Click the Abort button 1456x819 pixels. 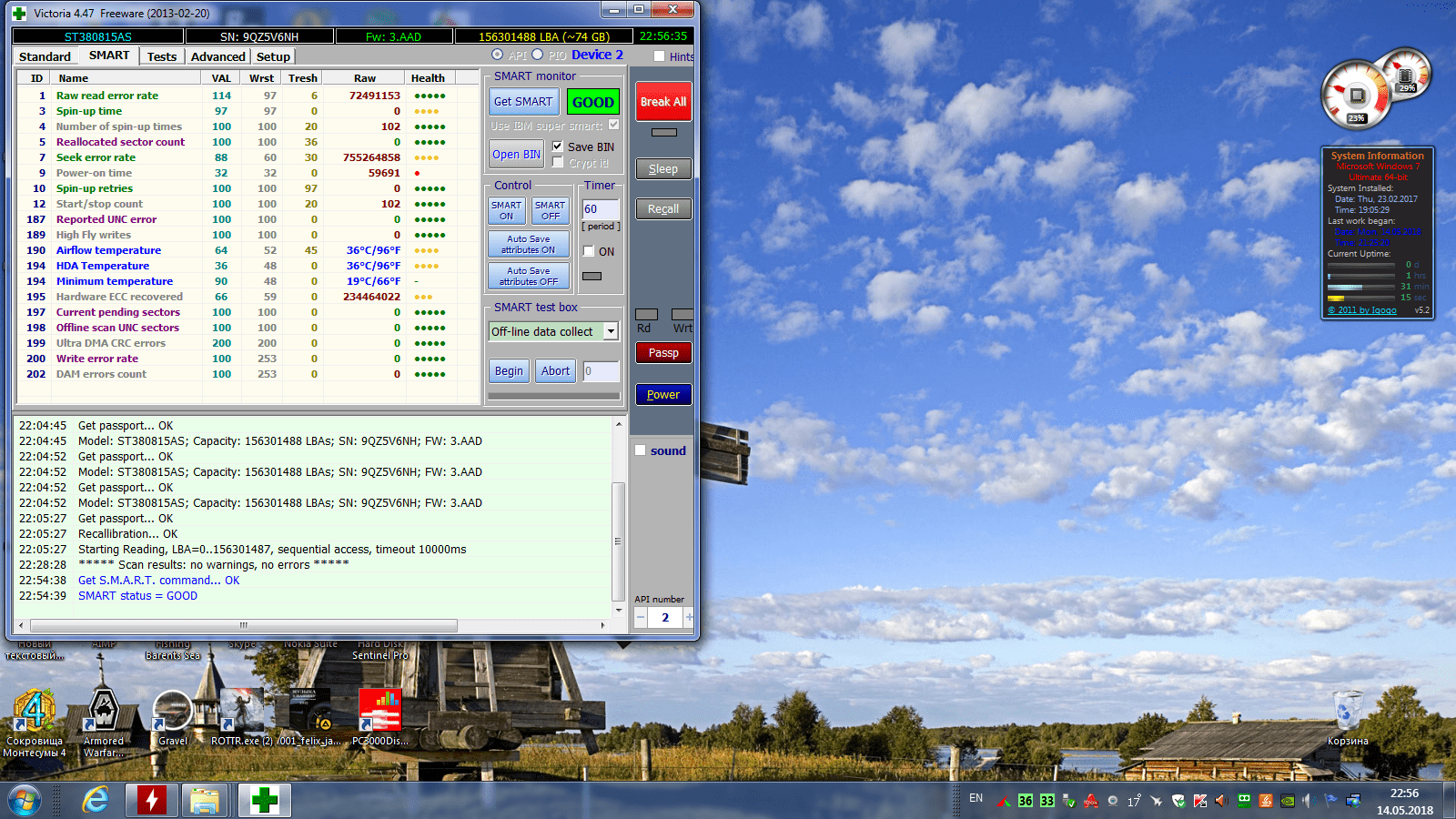tap(555, 371)
